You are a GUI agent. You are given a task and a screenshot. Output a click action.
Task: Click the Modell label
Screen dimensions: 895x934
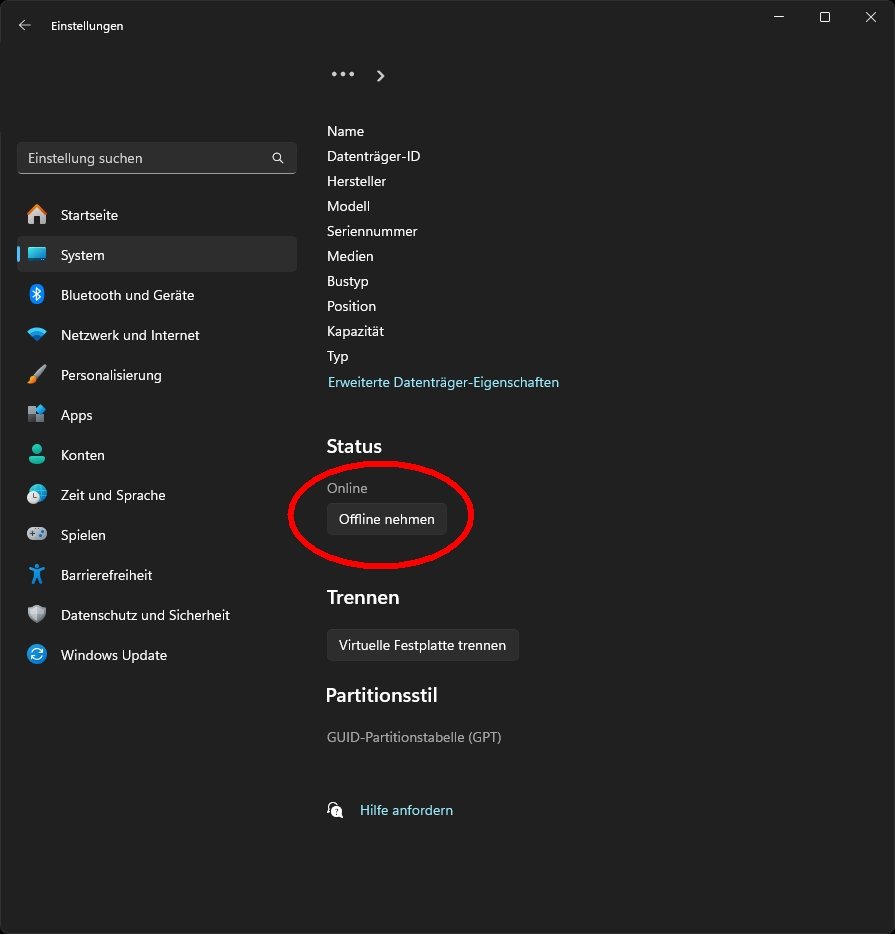[x=348, y=206]
